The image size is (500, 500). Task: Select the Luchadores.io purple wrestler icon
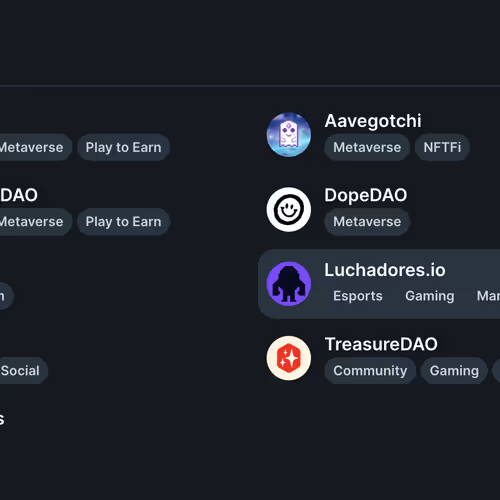(x=289, y=284)
